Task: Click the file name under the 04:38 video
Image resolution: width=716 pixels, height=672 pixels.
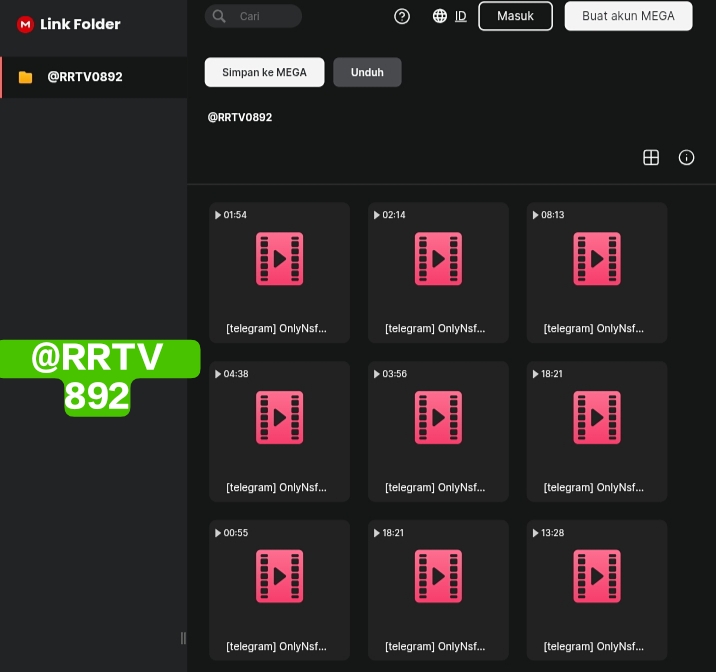Action: pyautogui.click(x=276, y=488)
